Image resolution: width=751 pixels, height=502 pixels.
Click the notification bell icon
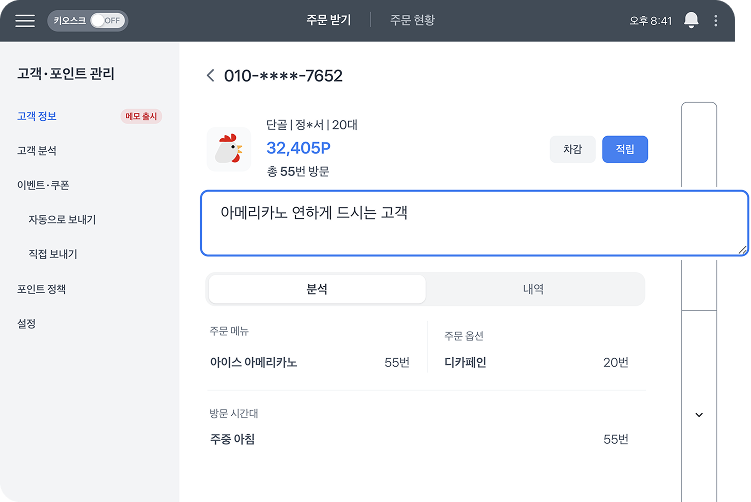[x=691, y=20]
